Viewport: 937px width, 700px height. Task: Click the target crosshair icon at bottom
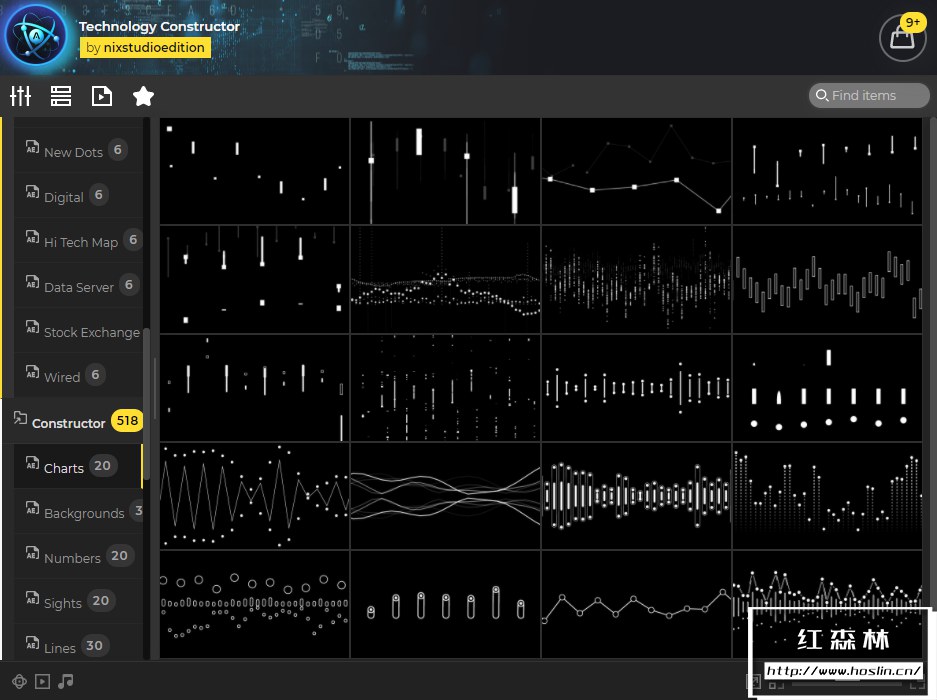(19, 681)
